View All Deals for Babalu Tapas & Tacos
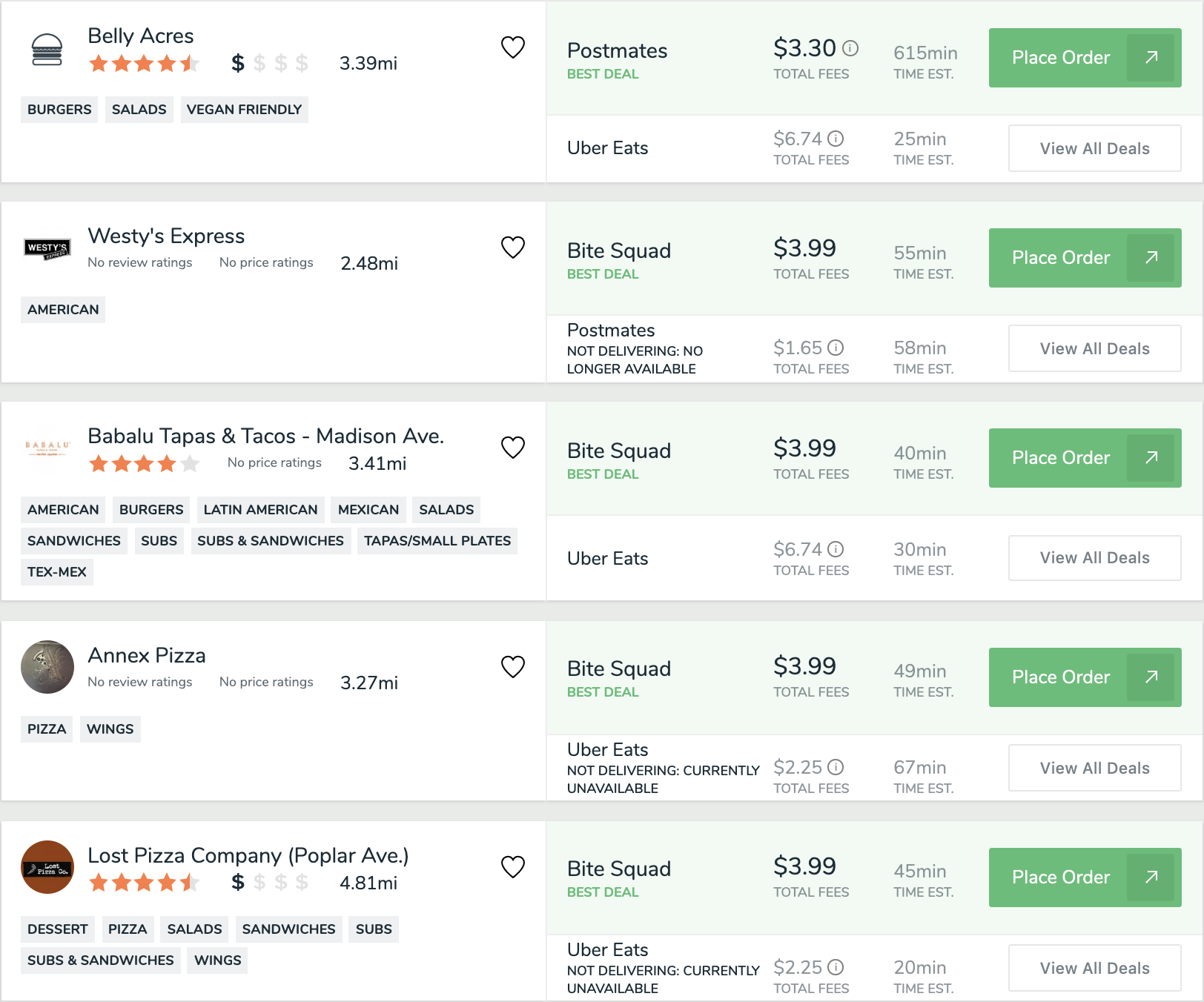The width and height of the screenshot is (1204, 1002). coord(1095,557)
